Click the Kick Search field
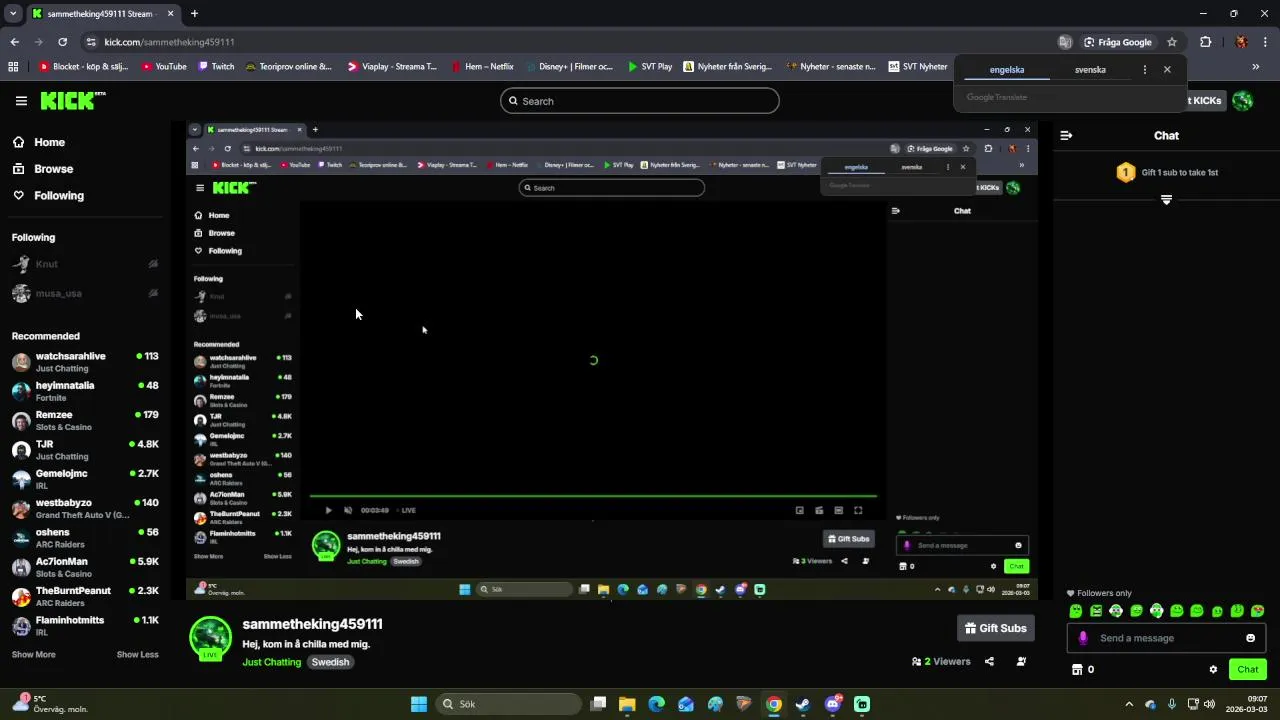Screen dimensions: 1280x720 [640, 101]
